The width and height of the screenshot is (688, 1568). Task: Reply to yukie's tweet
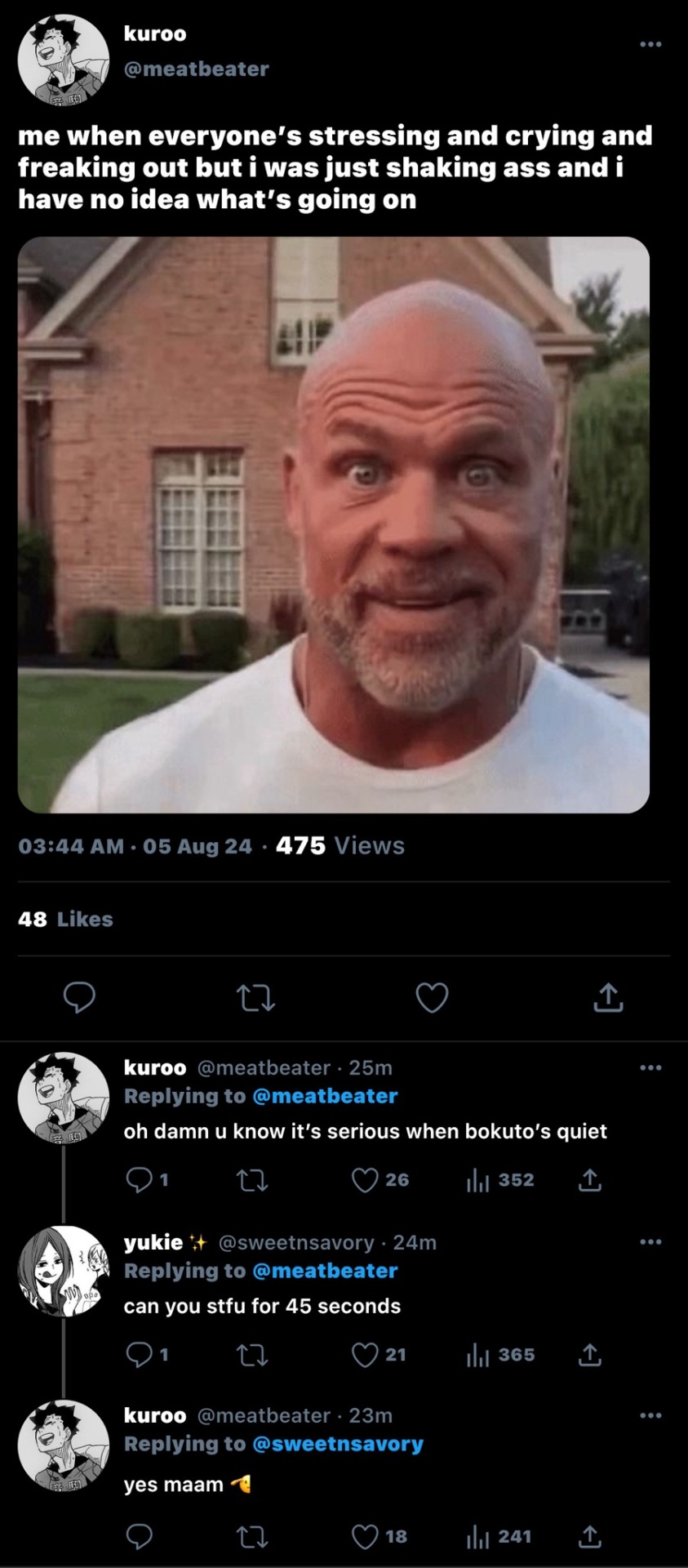coord(139,1355)
